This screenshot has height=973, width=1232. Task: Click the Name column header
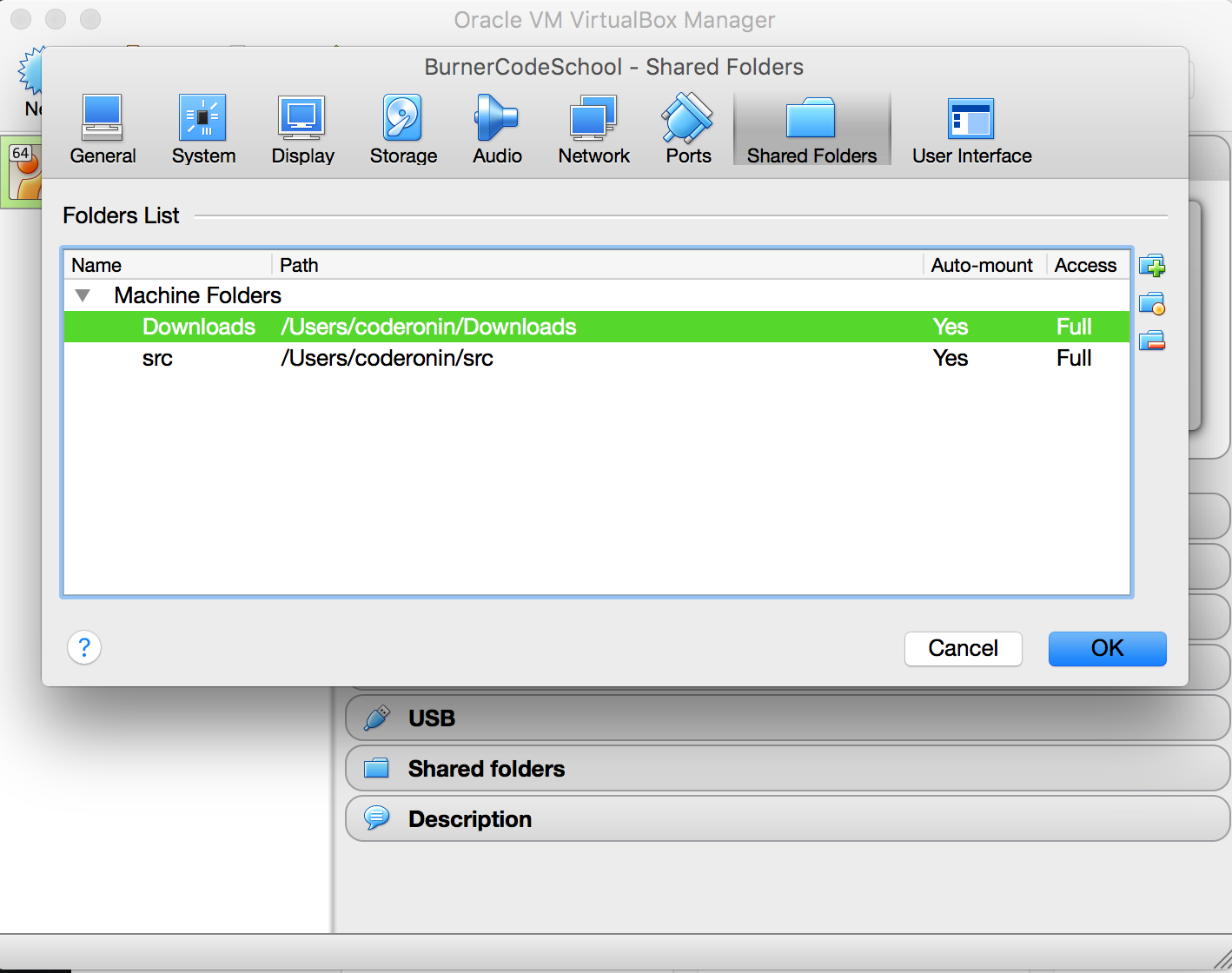168,265
